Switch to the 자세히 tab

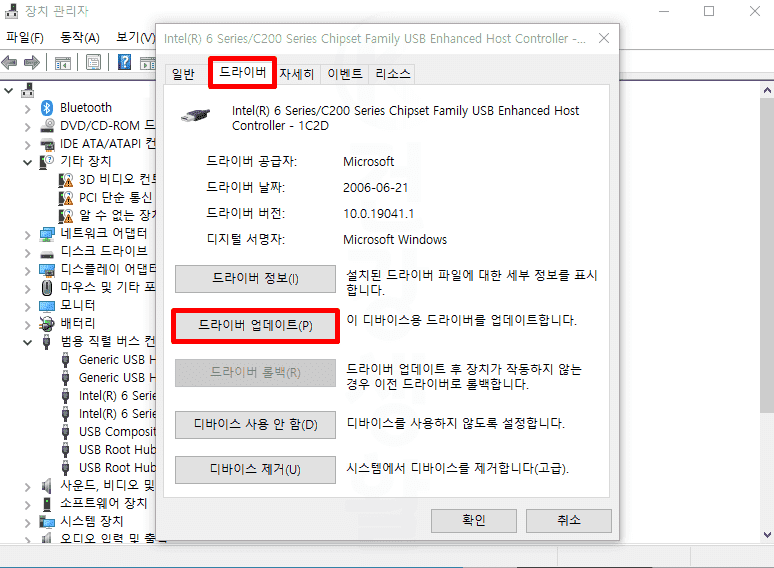click(x=296, y=74)
